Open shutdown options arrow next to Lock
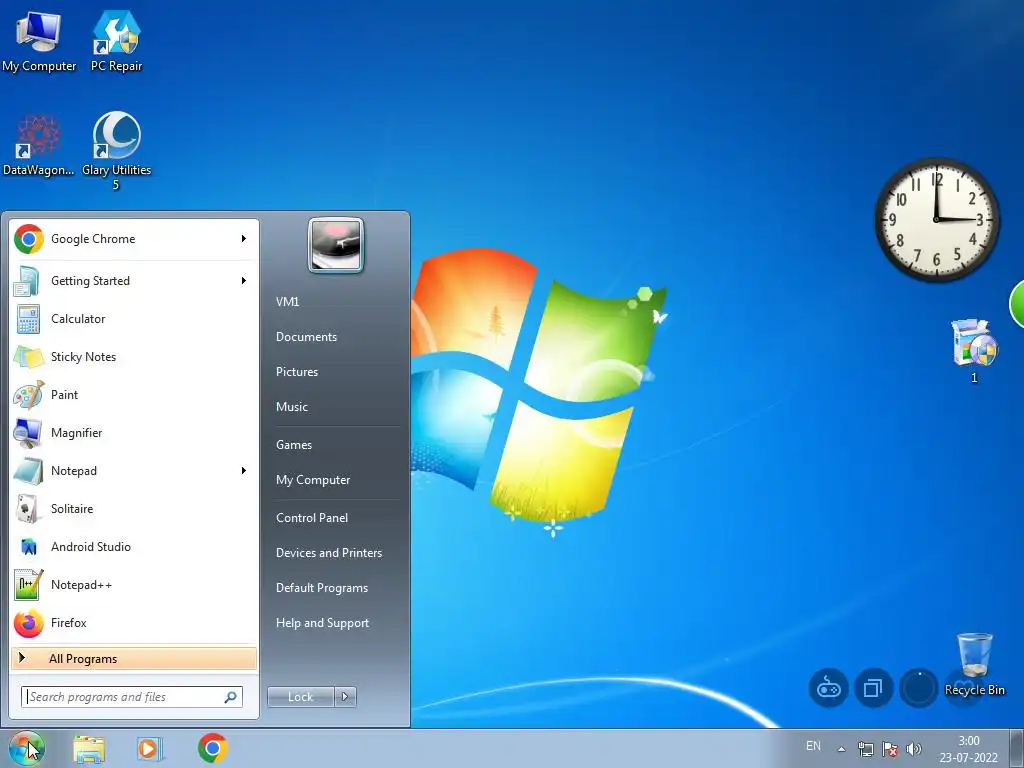The width and height of the screenshot is (1024, 768). pos(345,697)
